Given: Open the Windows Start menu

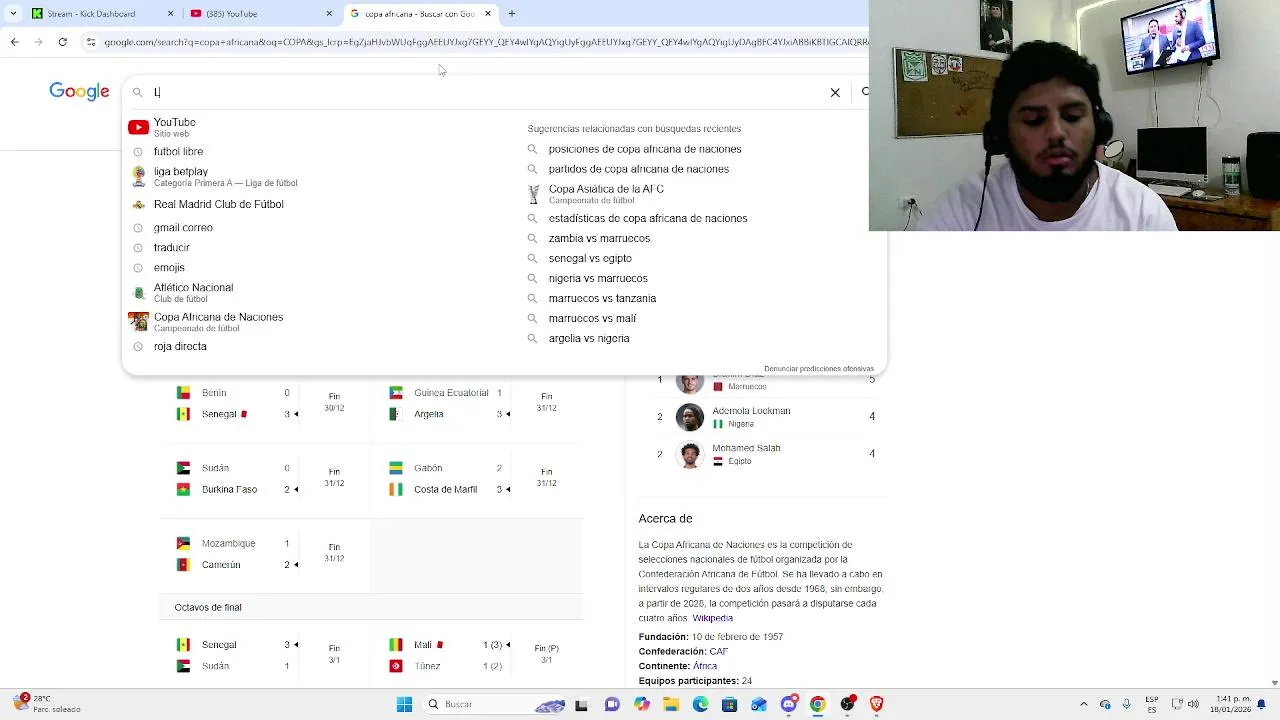Looking at the screenshot, I should point(404,704).
